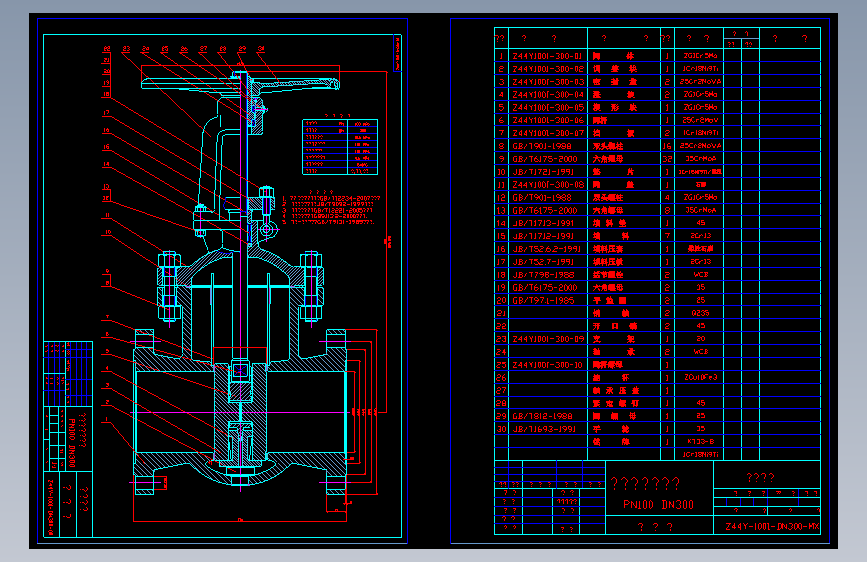Click the Z44Y100I-300-05 part code
The image size is (867, 562).
[547, 107]
